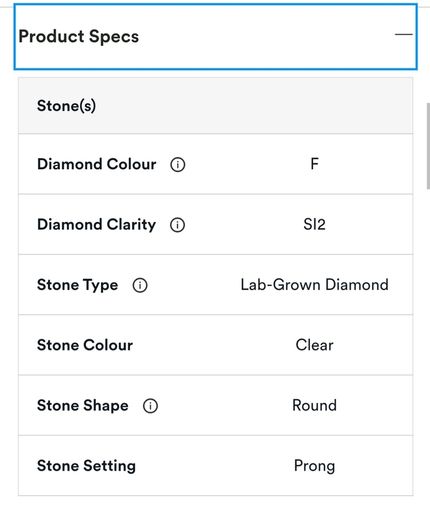Viewport: 430px width, 525px height.
Task: Select the Clear stone colour value
Action: 314,345
